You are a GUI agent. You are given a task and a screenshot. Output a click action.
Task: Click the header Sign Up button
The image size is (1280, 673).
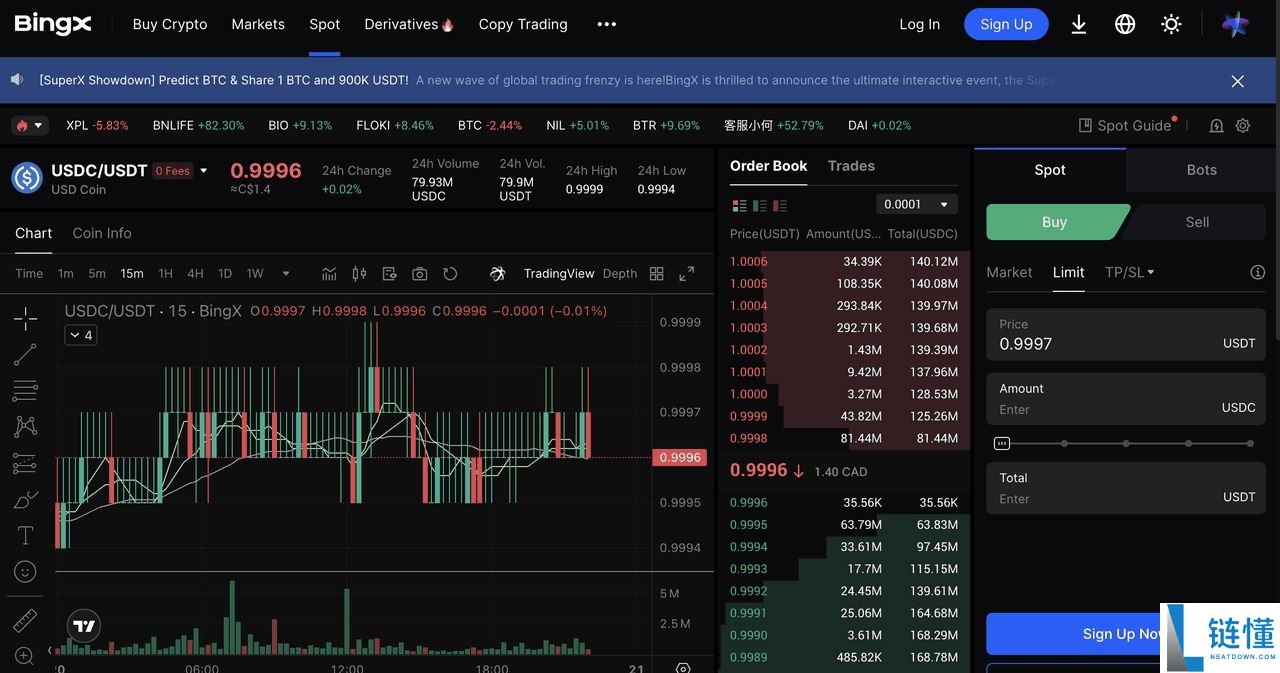click(1006, 24)
